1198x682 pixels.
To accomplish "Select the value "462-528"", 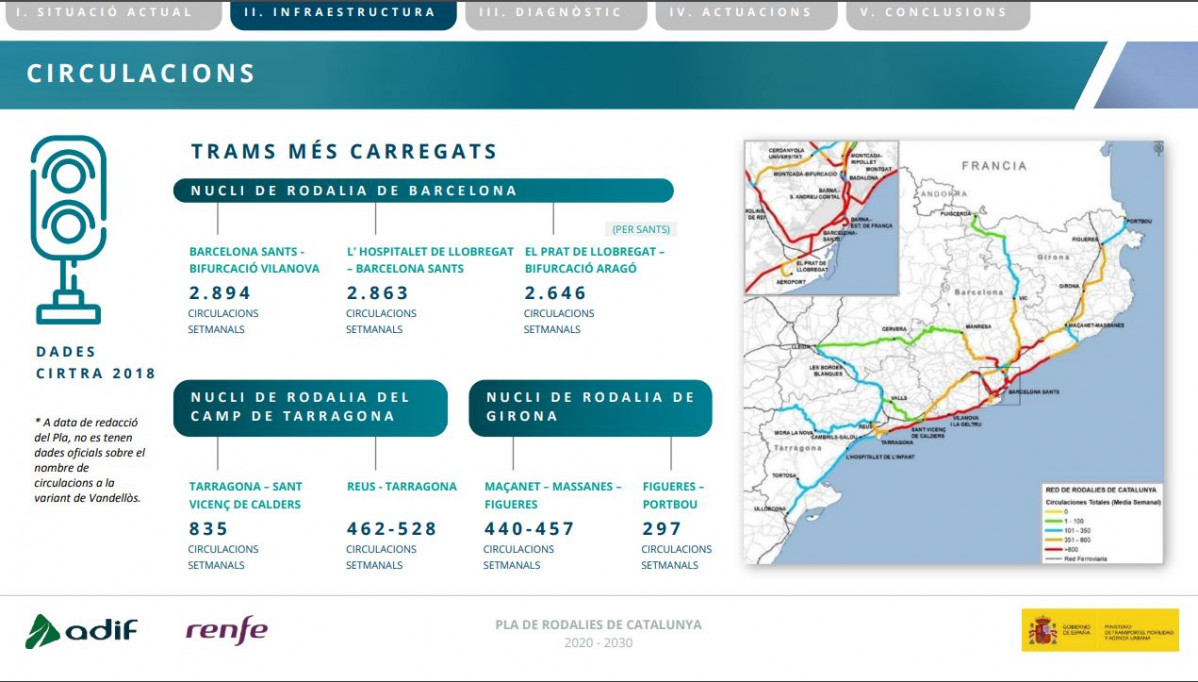I will [x=392, y=528].
